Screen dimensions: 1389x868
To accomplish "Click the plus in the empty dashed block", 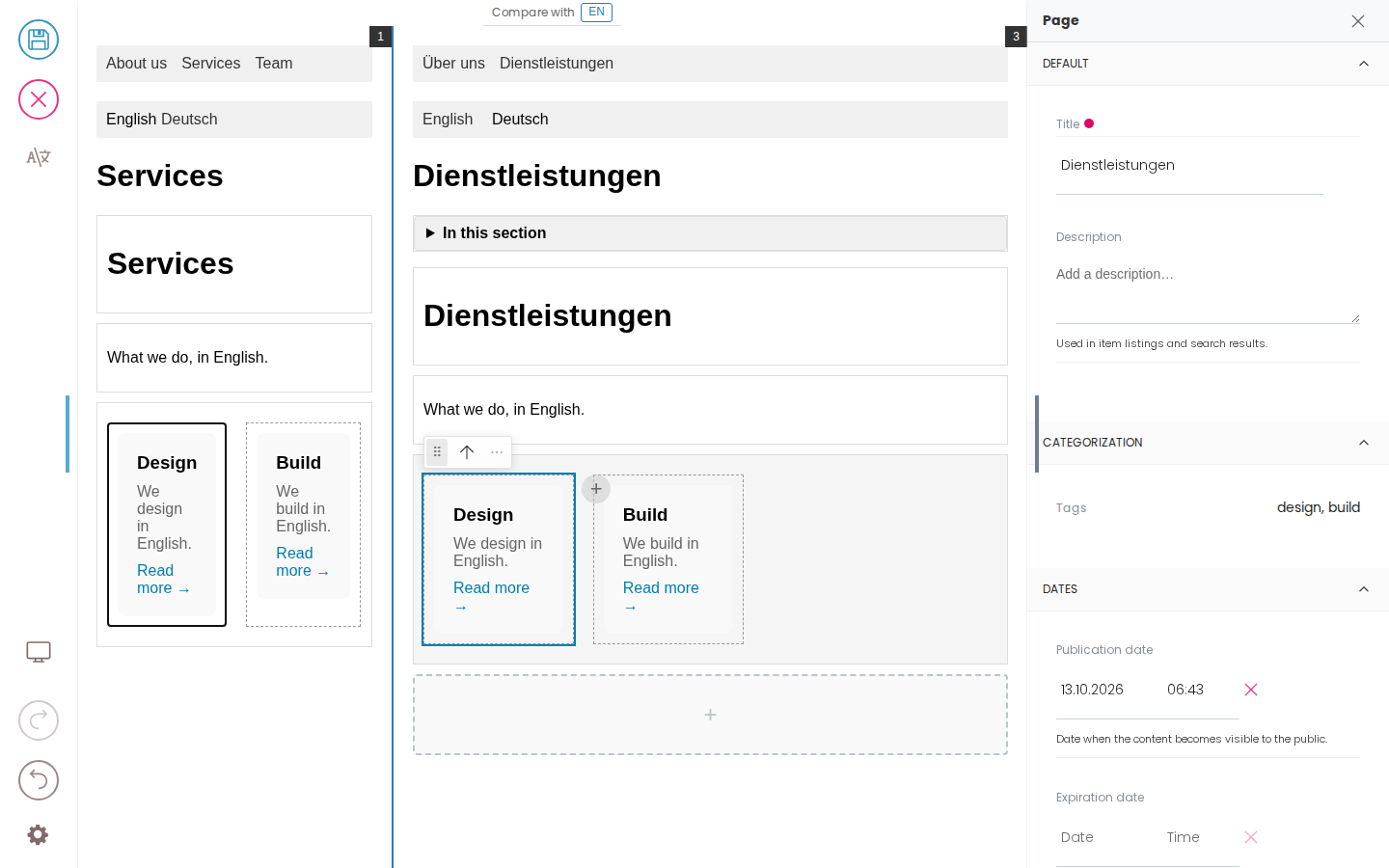I will coord(710,715).
